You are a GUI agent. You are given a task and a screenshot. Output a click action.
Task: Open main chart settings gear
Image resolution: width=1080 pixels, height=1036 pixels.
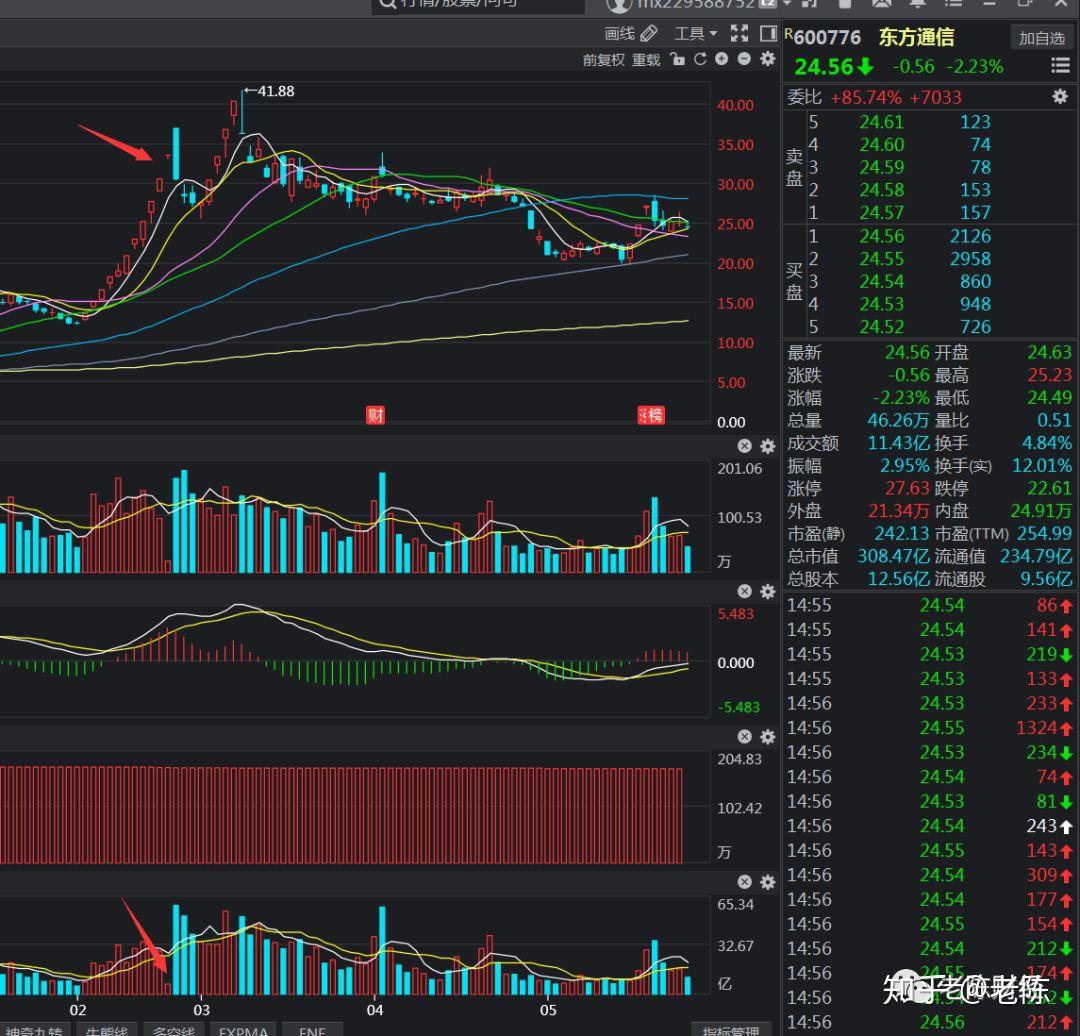767,59
